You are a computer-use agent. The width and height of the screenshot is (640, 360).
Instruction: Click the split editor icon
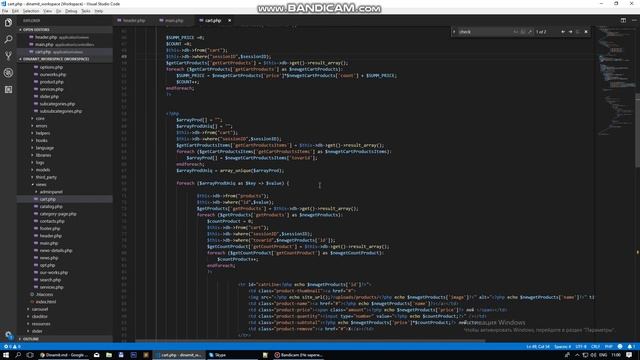[623, 20]
